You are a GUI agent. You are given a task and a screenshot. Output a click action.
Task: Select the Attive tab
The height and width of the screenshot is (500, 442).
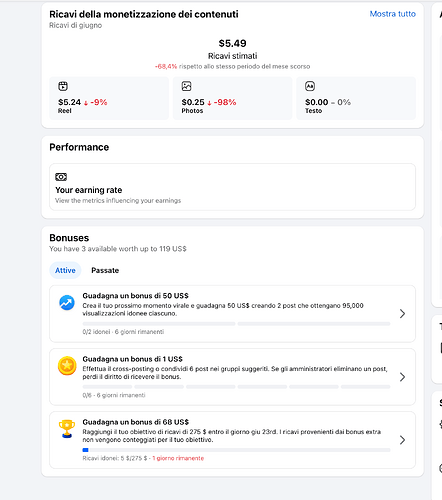tap(65, 270)
